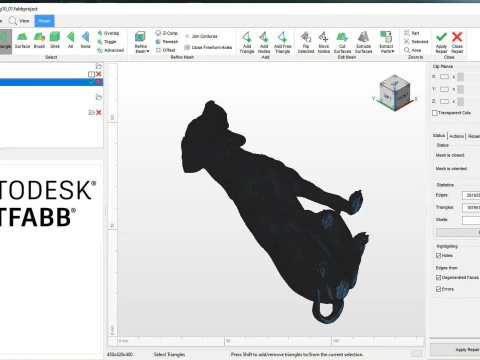Uncheck the Degenerated Faces checkbox
Viewport: 480px width, 360px height.
[439, 277]
